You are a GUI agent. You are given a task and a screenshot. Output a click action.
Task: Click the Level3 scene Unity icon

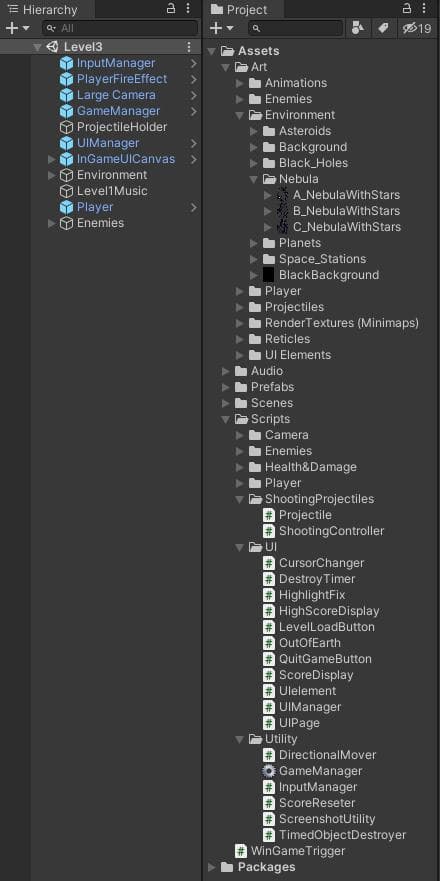(x=53, y=47)
